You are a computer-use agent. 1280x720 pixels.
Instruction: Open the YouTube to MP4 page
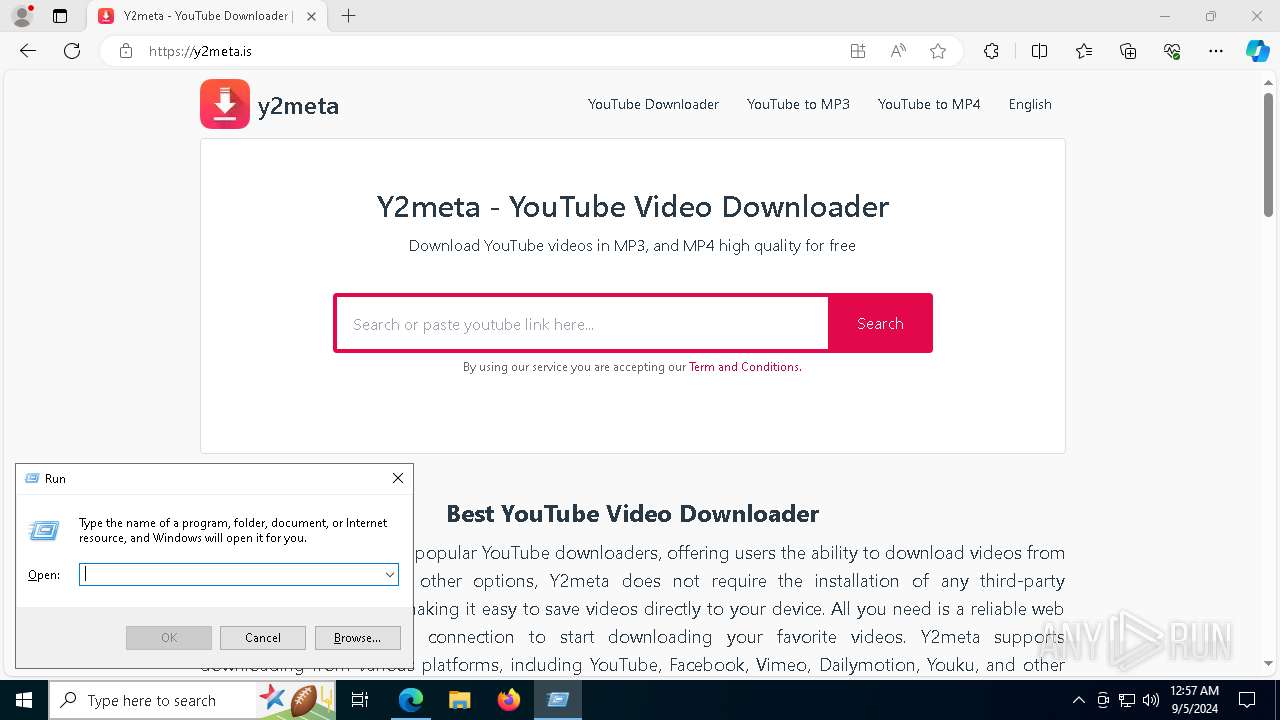point(929,104)
